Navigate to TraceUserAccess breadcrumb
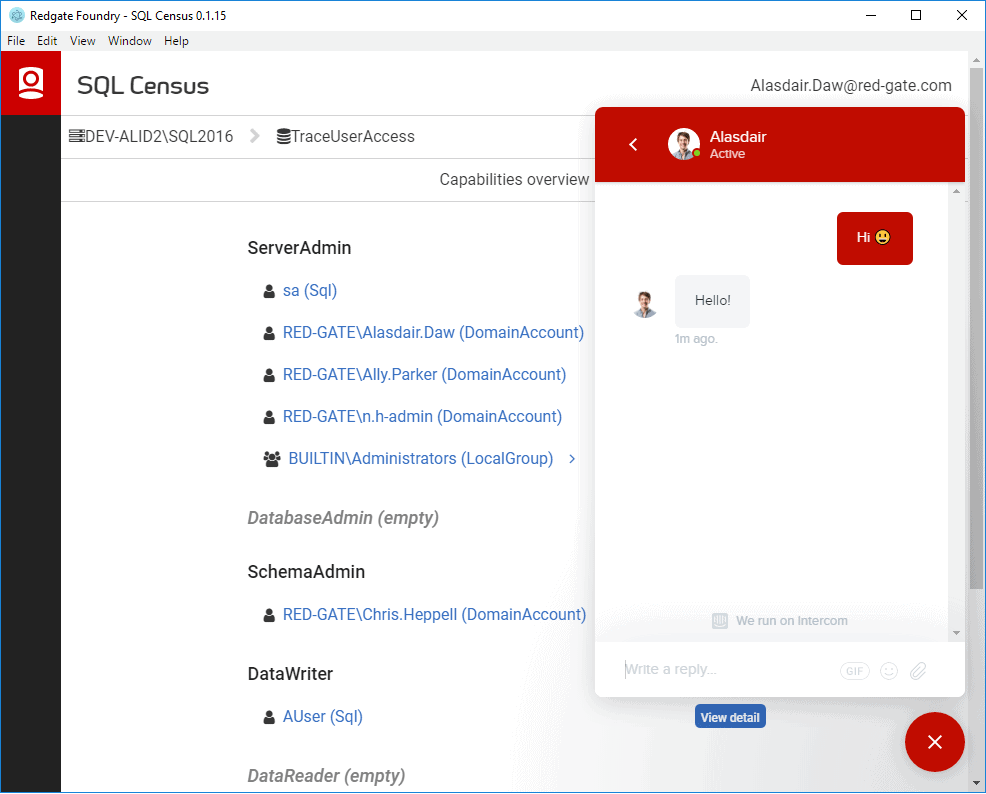 [353, 136]
